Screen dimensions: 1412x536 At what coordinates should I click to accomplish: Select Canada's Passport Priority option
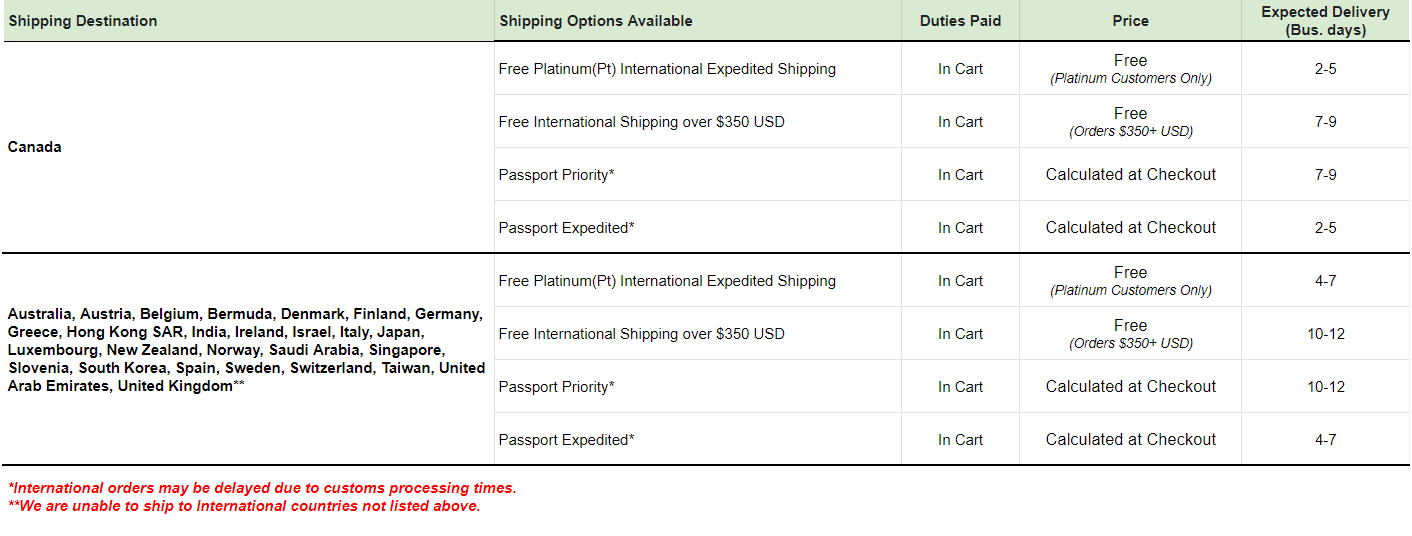click(557, 175)
